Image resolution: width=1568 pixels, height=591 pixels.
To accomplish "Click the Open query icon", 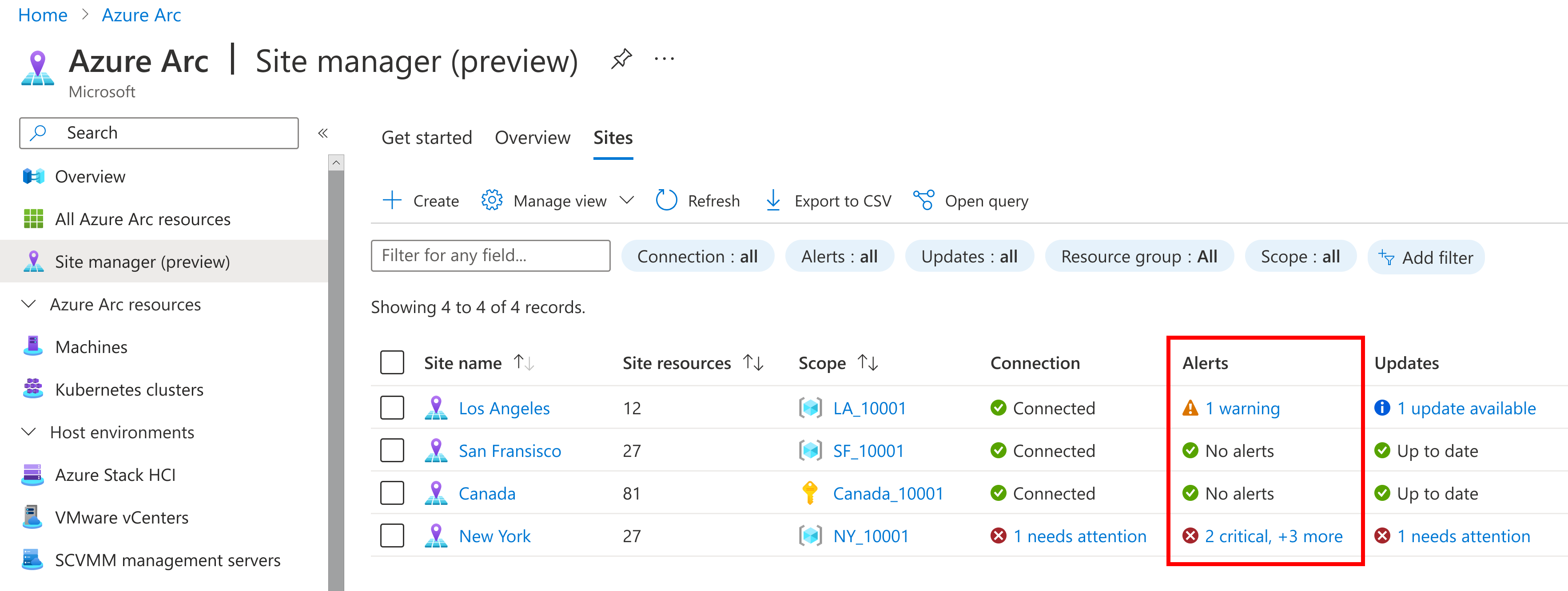I will [x=923, y=200].
